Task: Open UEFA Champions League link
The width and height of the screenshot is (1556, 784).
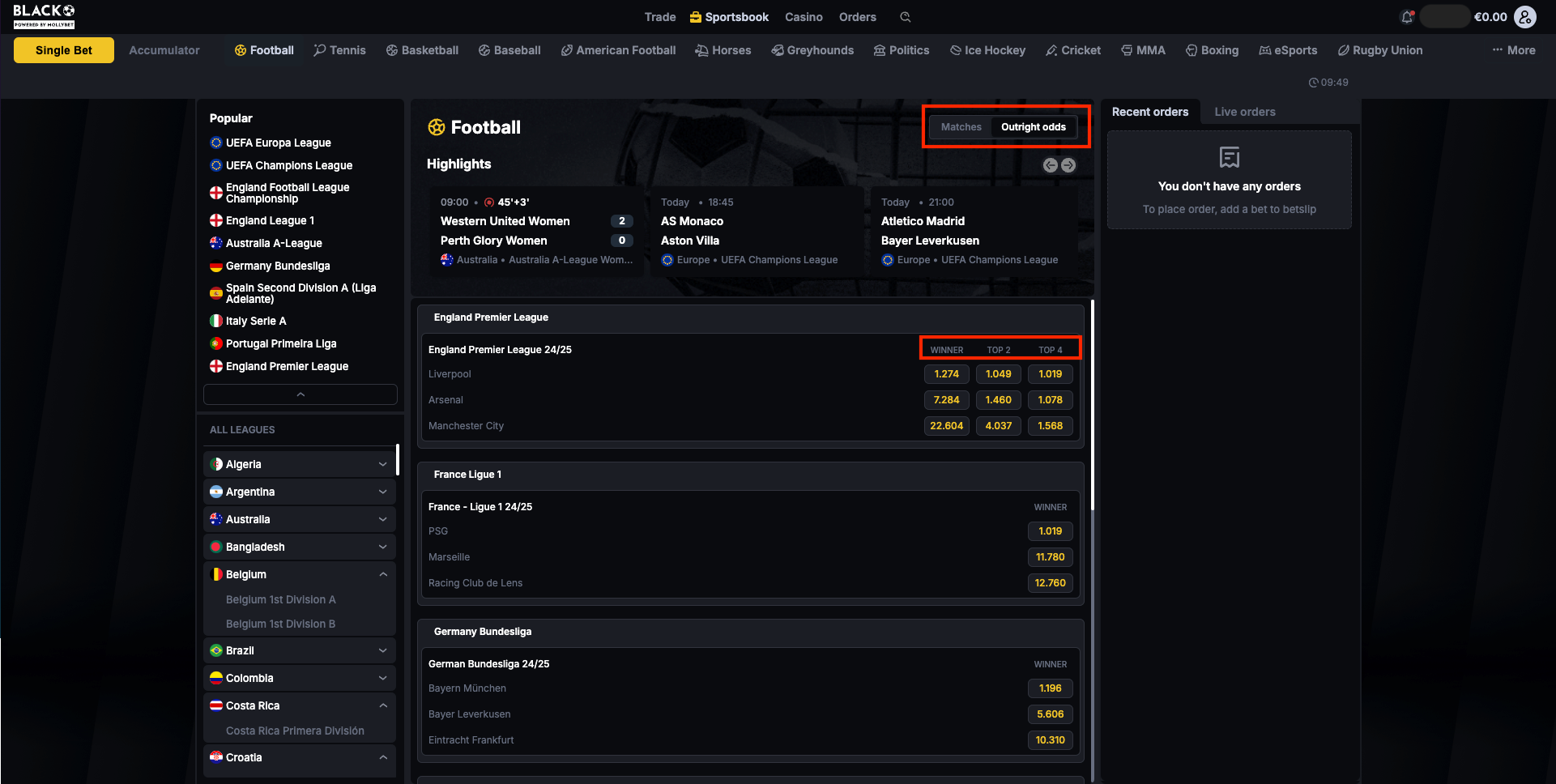Action: pyautogui.click(x=288, y=165)
